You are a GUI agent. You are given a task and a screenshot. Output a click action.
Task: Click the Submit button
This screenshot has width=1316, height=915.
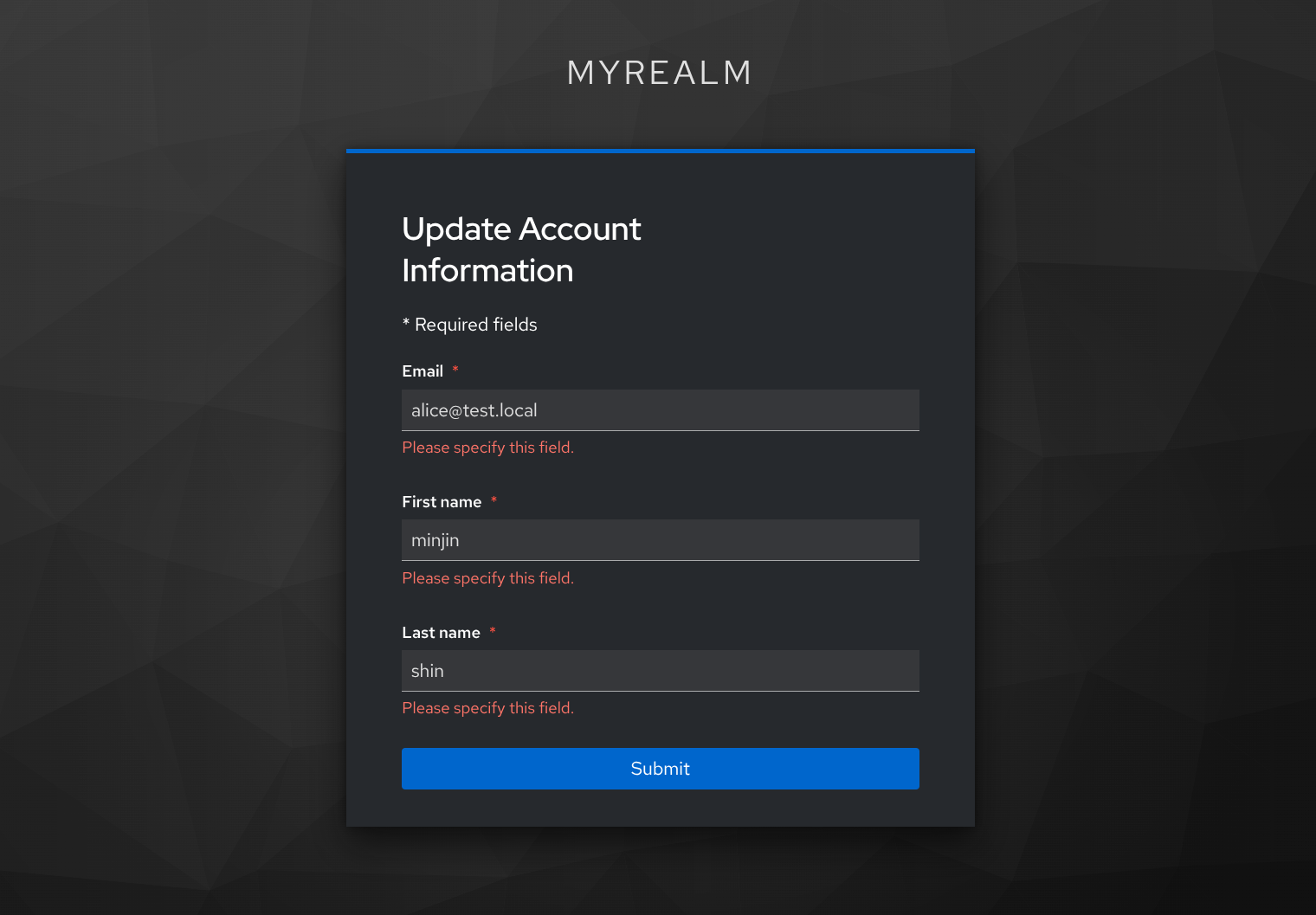pyautogui.click(x=661, y=769)
